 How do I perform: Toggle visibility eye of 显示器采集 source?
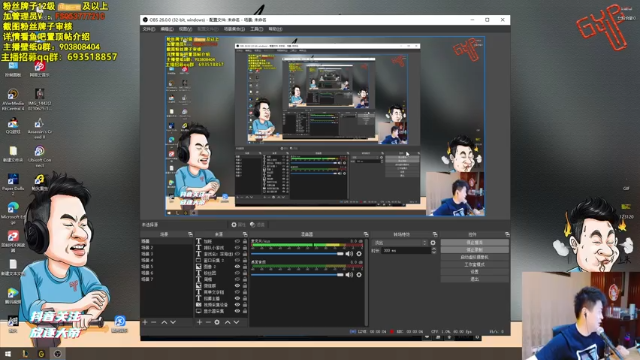tap(237, 311)
